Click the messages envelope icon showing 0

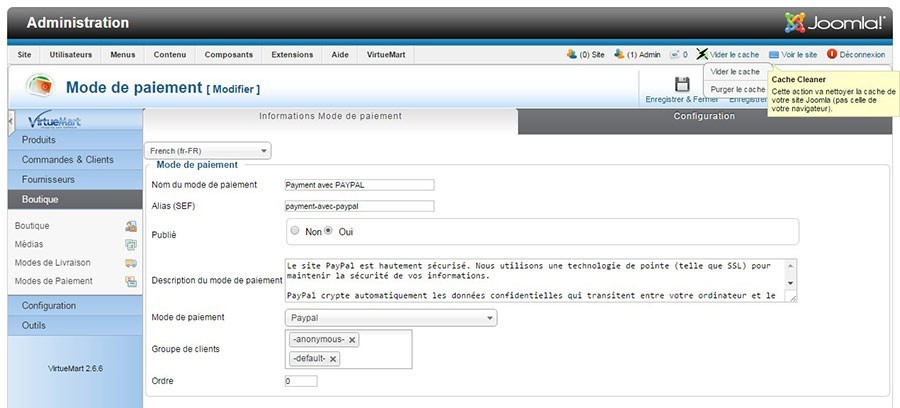point(675,55)
